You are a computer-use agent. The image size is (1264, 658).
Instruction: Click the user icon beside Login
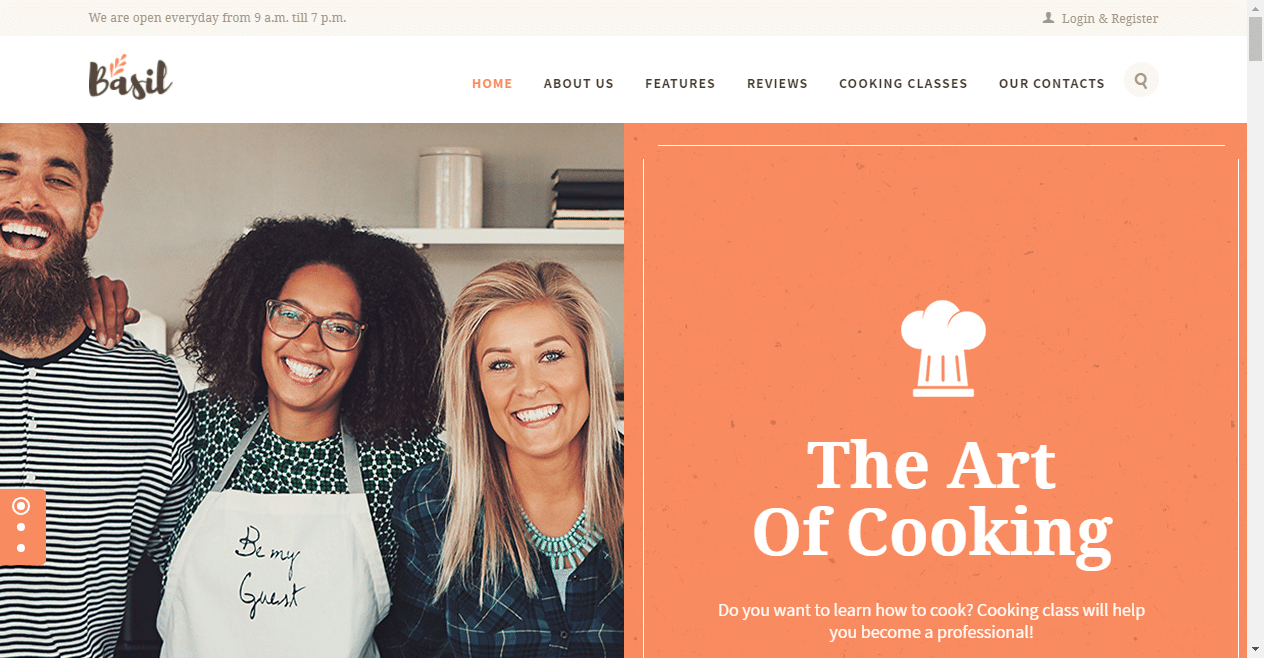coord(1048,17)
